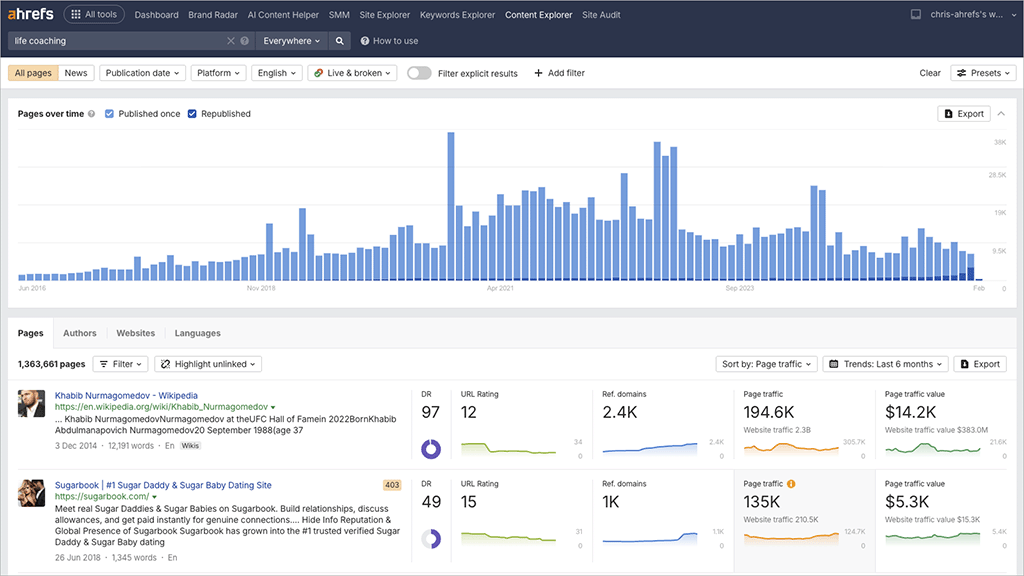Switch to the Authors tab
This screenshot has height=576, width=1024.
80,333
